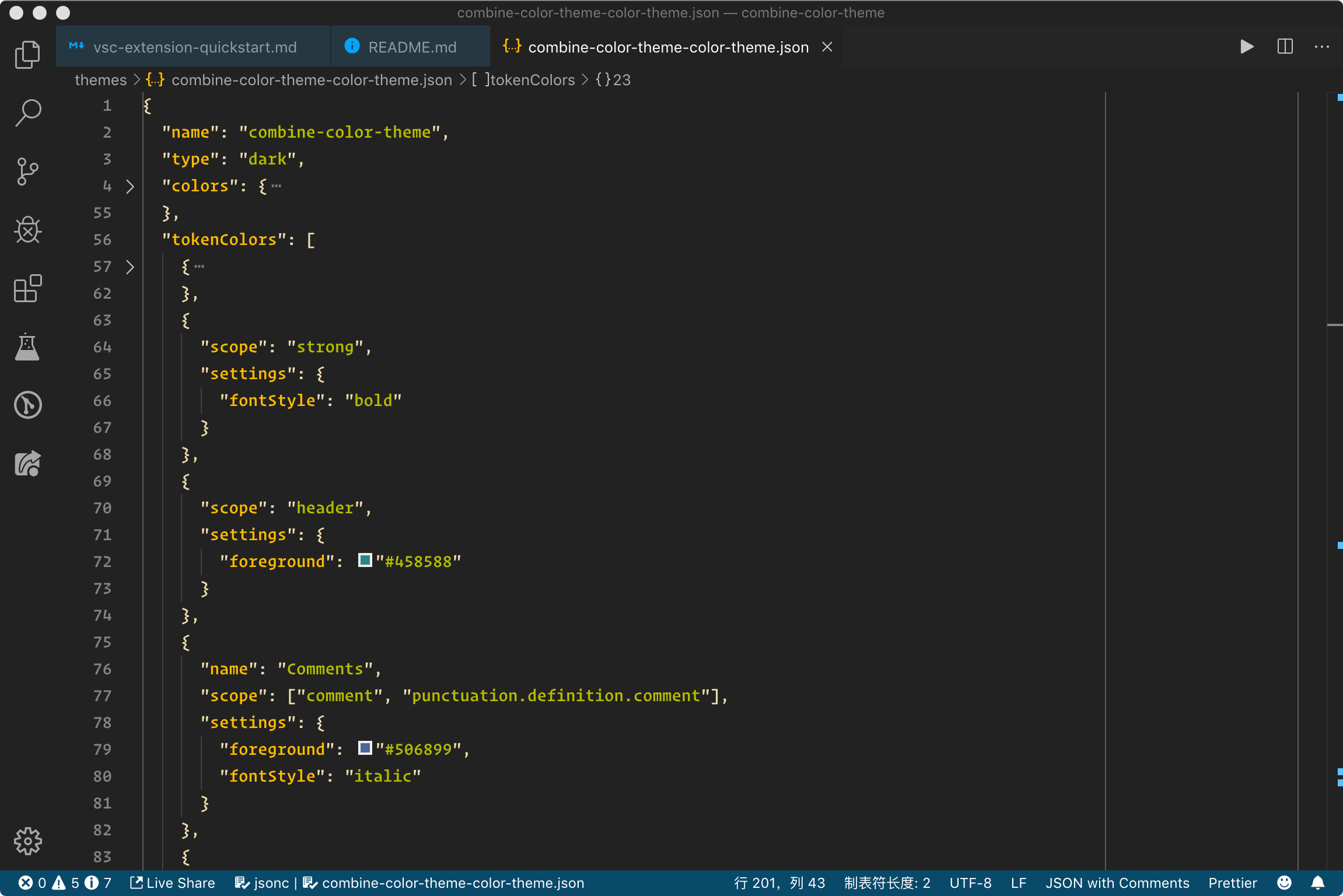The height and width of the screenshot is (896, 1343).
Task: Click the Run play button in editor toolbar
Action: tap(1246, 47)
